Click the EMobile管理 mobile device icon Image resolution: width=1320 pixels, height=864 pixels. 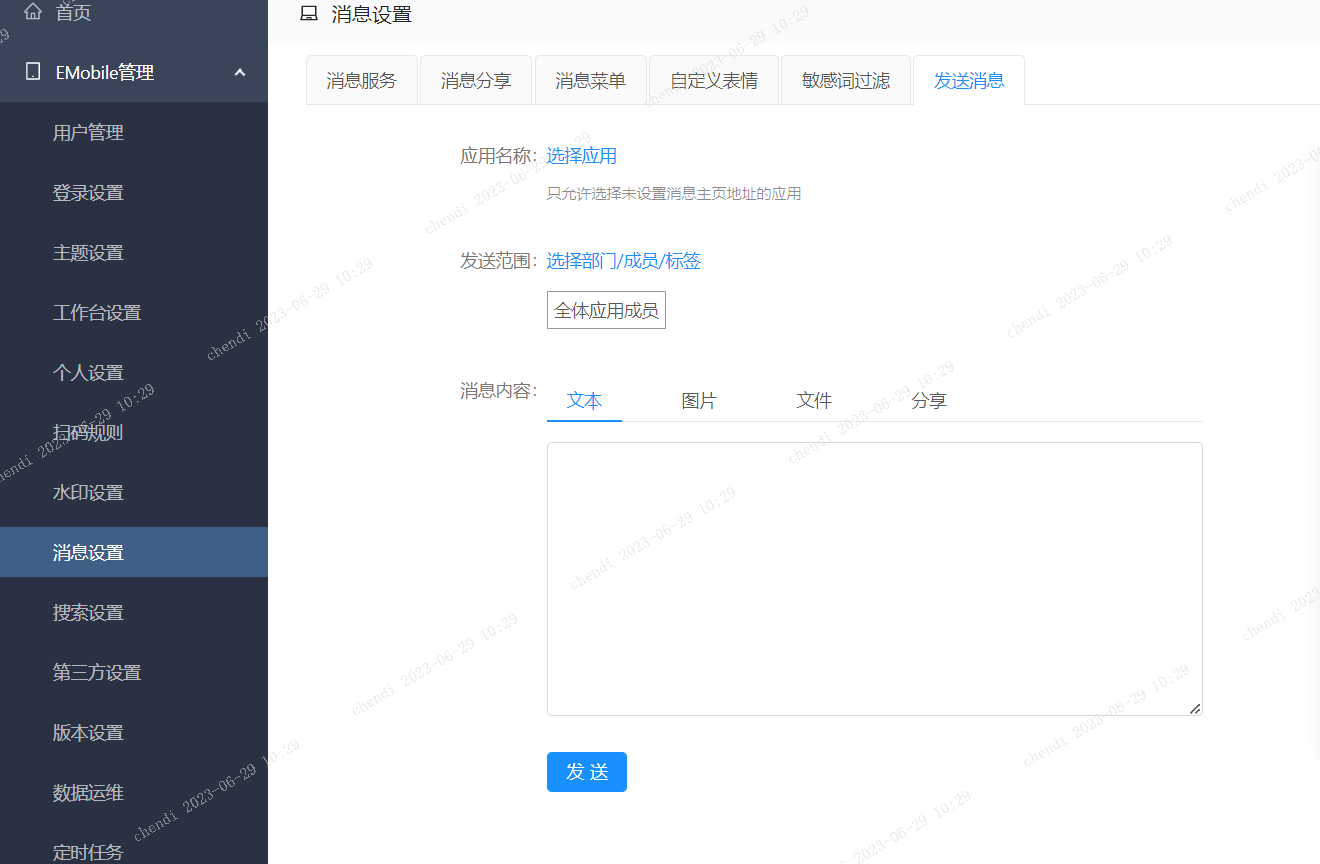[x=33, y=72]
